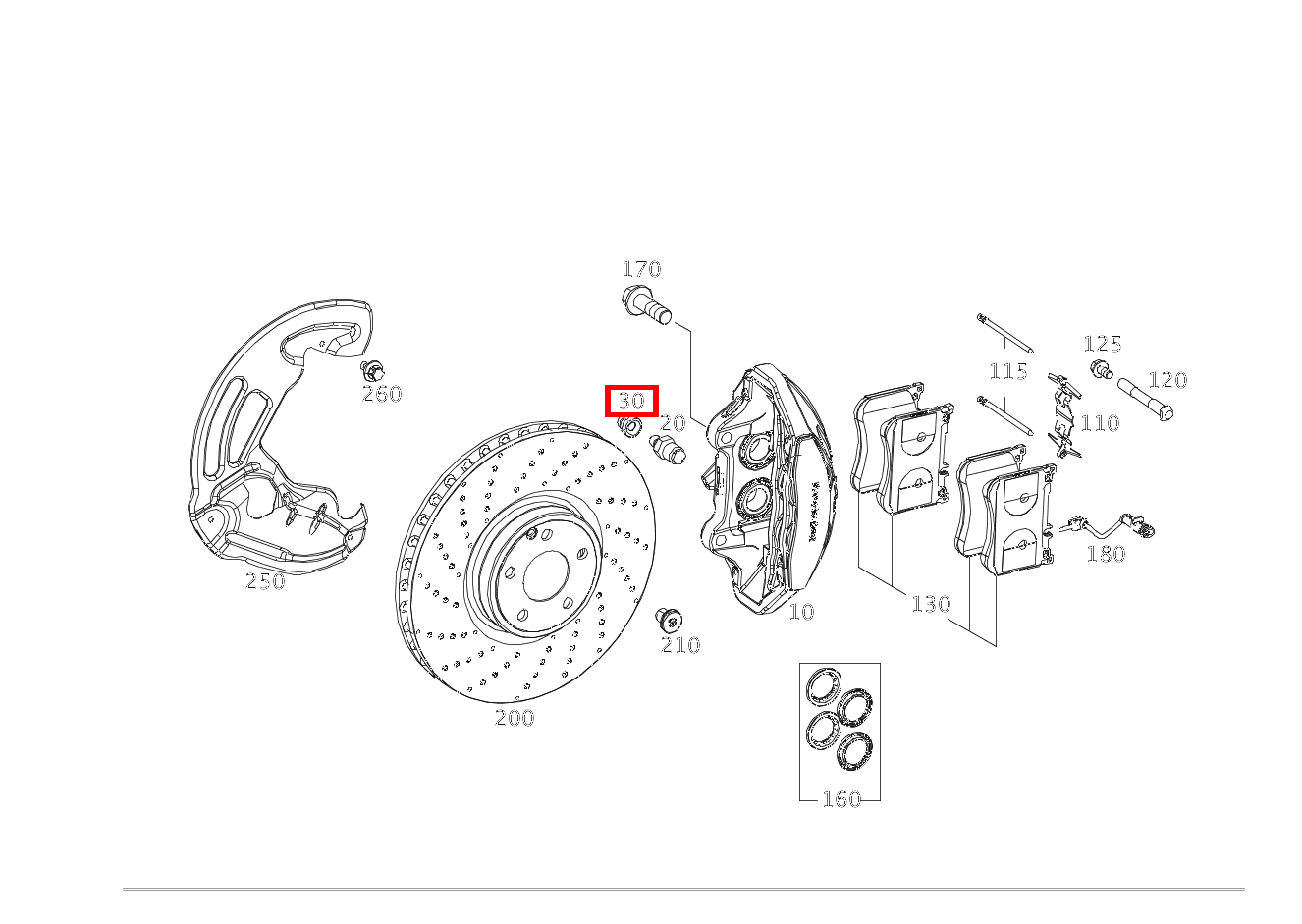Select splash shield label 250
Viewport: 1302px width, 924px height.
(265, 581)
